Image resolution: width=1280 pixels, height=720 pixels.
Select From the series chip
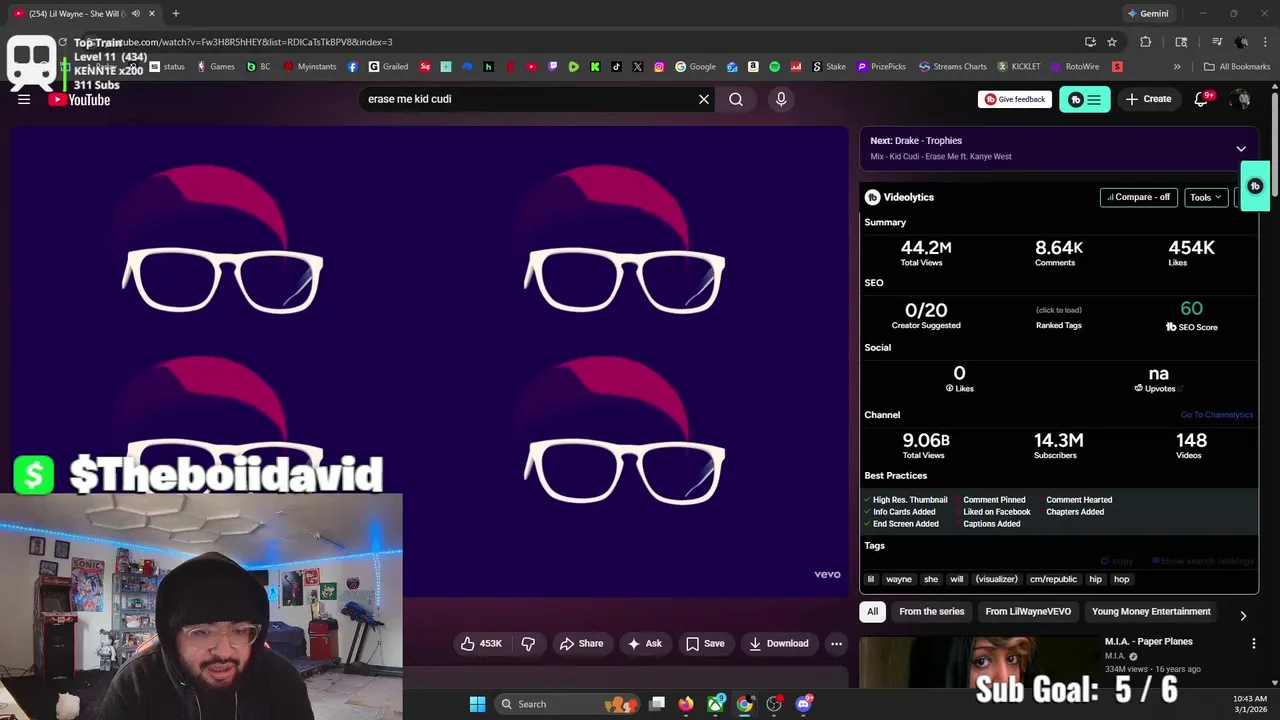[931, 611]
